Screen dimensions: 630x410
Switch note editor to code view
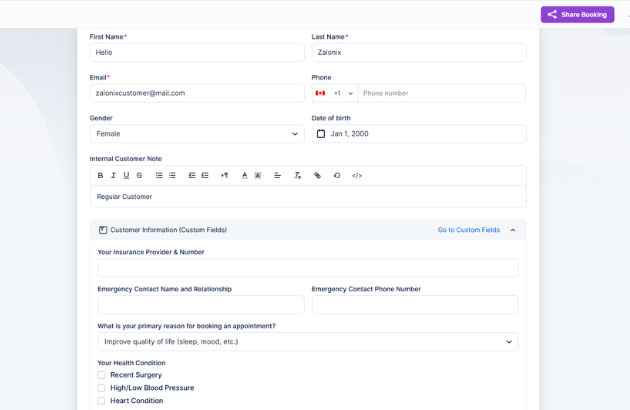click(357, 175)
